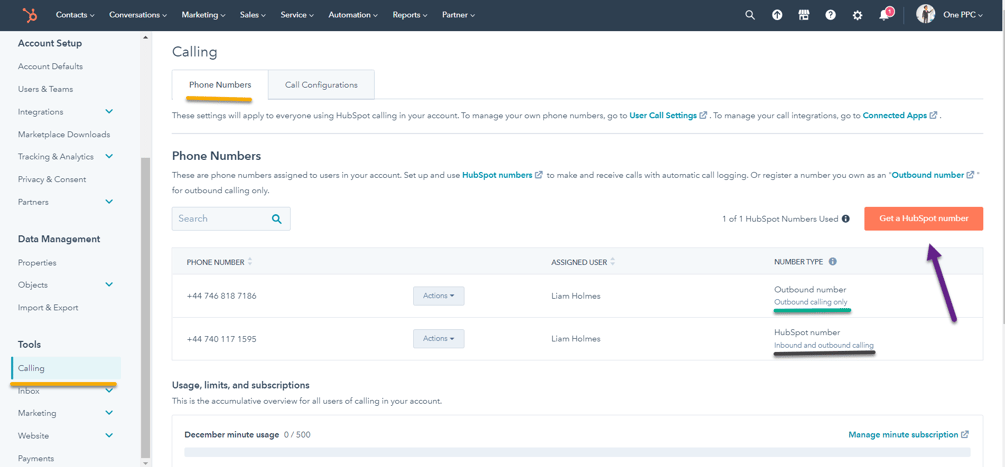Open the notifications bell
The width and height of the screenshot is (1005, 467).
[885, 15]
